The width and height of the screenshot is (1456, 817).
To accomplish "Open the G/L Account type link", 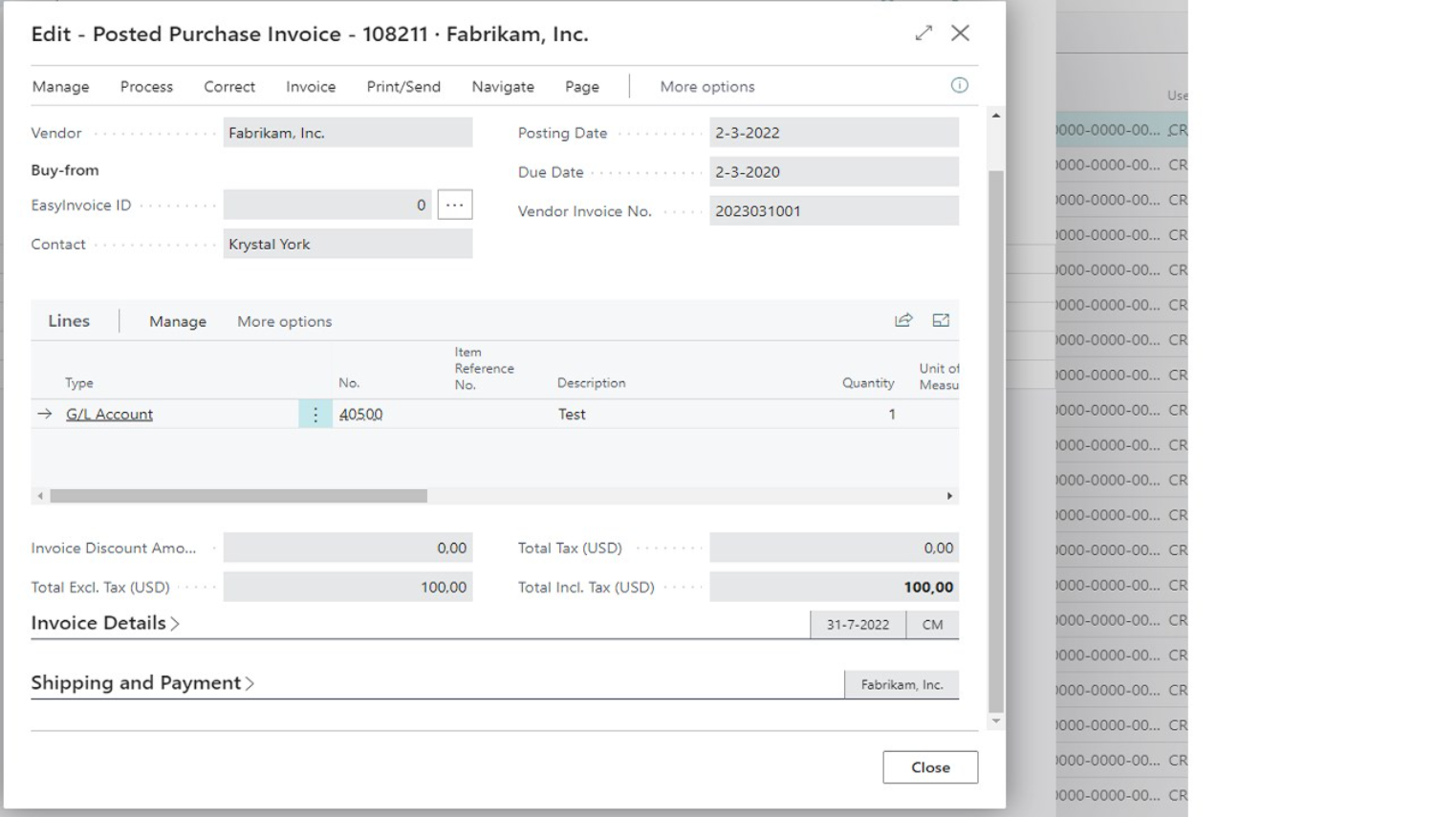I will coord(109,414).
